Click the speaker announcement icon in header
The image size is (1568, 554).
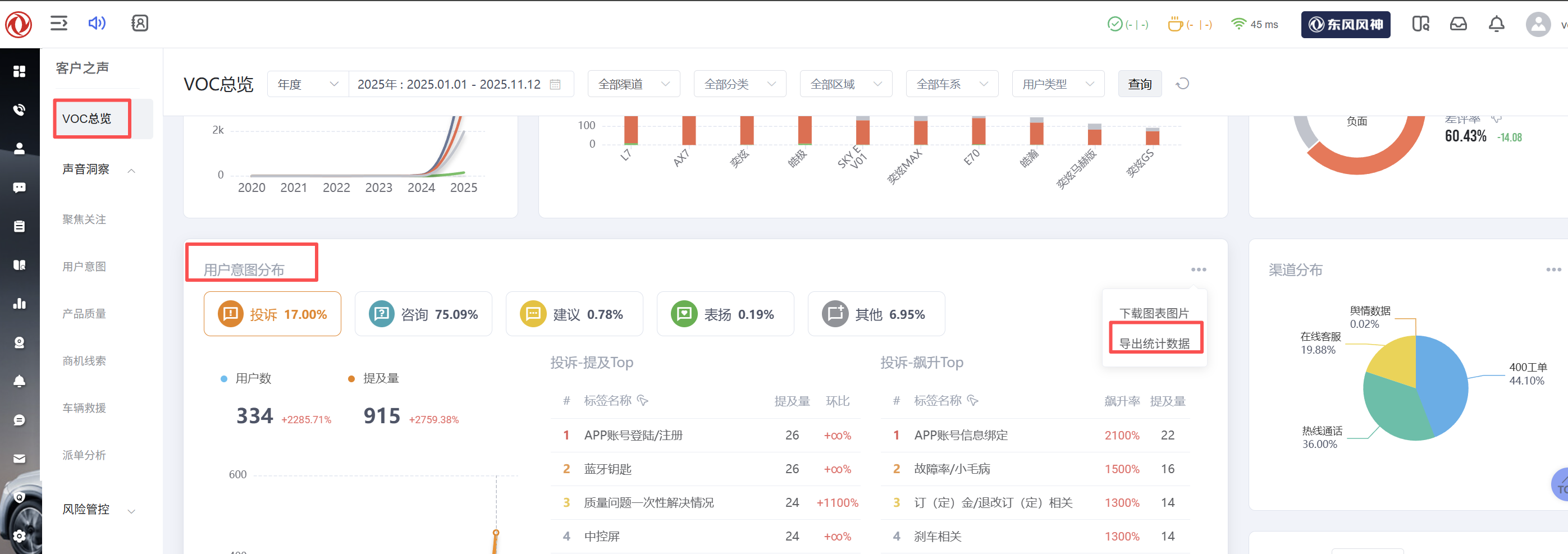[97, 23]
